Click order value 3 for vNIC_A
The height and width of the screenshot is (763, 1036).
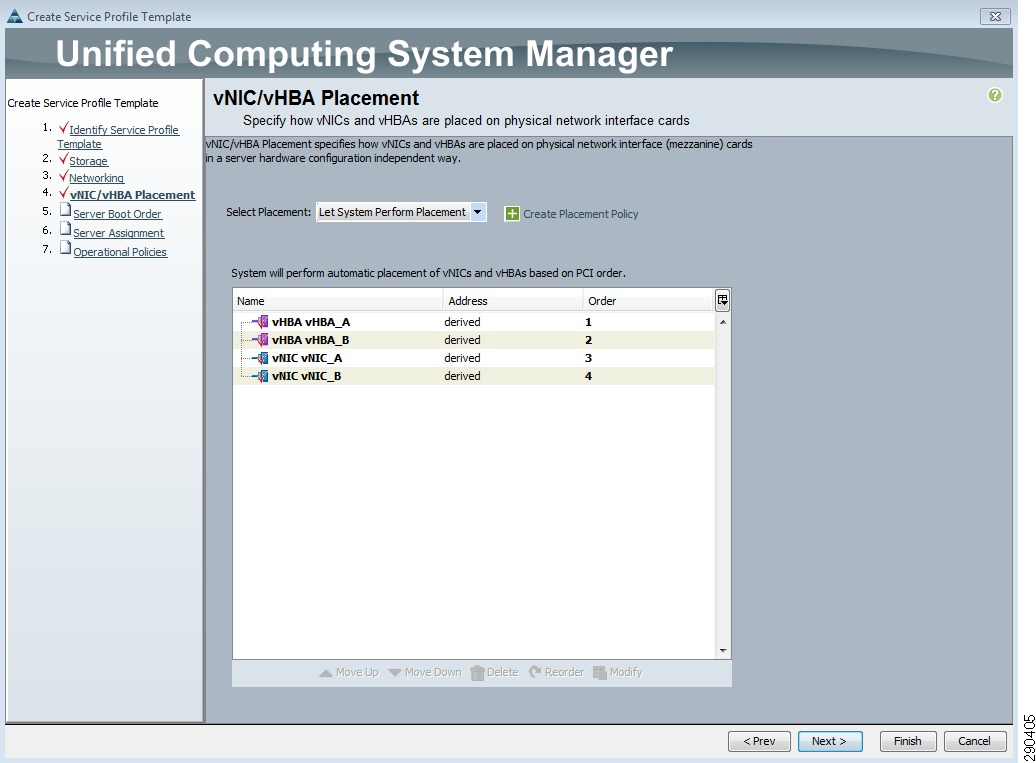click(x=588, y=358)
